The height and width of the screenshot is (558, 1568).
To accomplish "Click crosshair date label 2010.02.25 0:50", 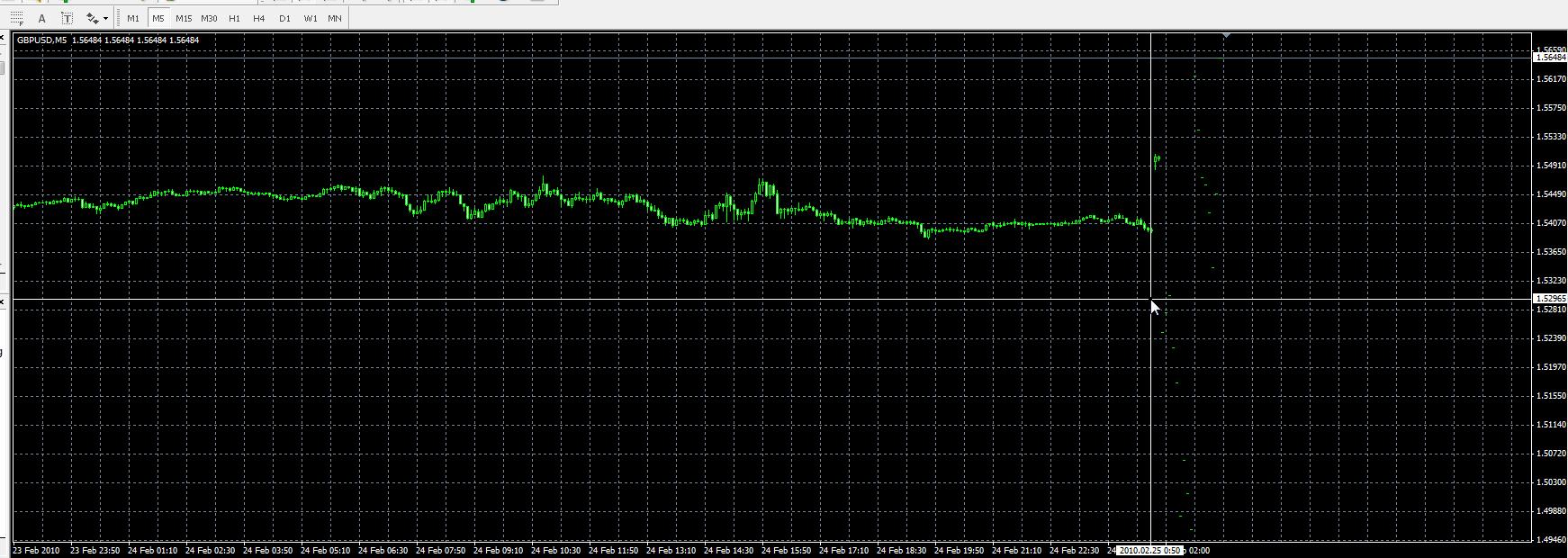I will 1149,550.
